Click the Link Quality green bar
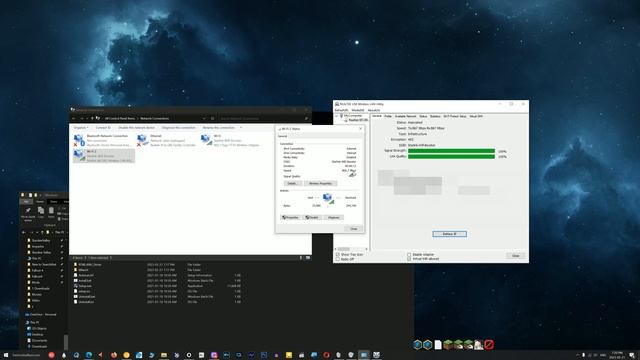 451,156
